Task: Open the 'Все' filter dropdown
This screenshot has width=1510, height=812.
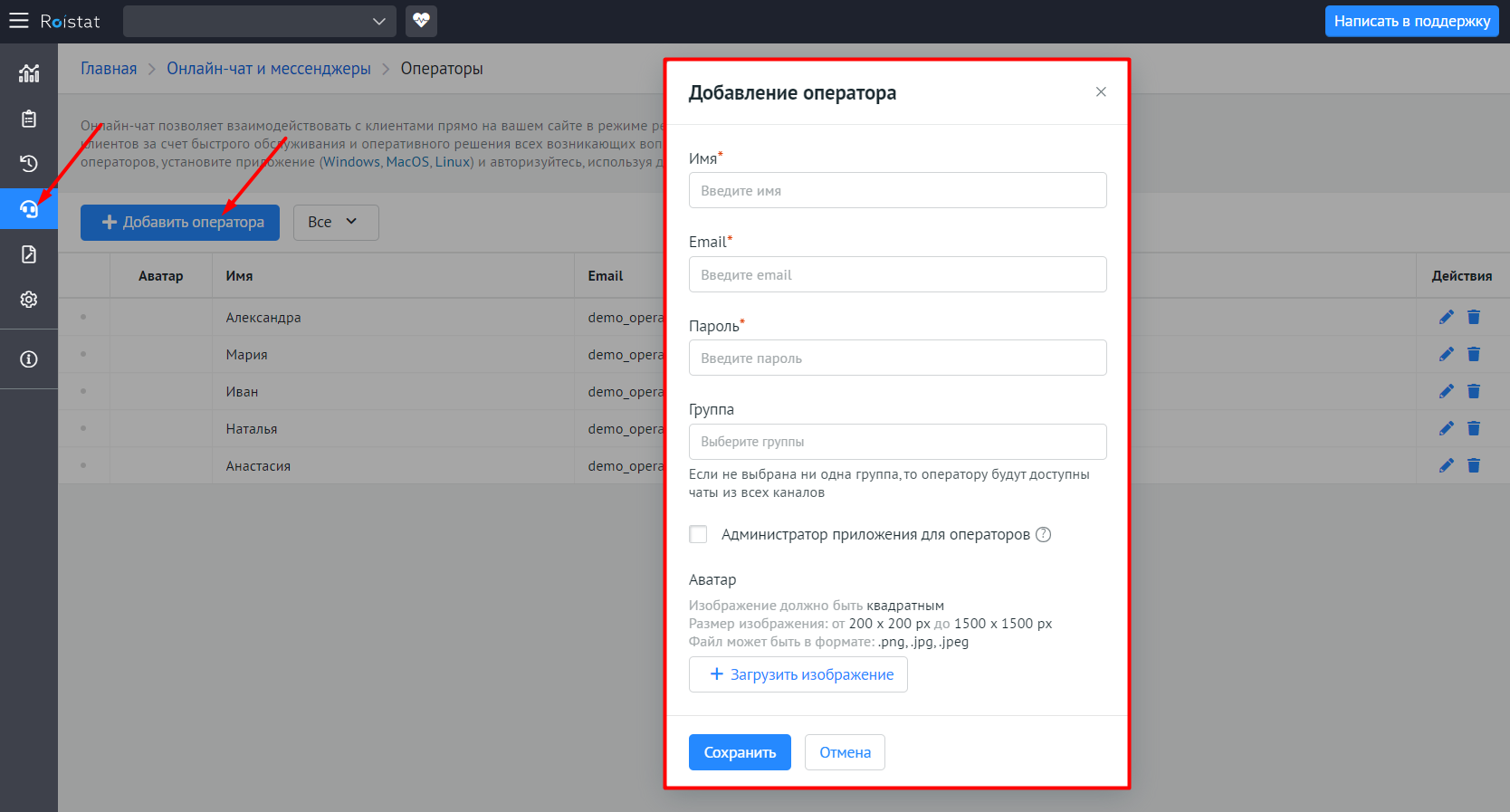Action: [x=335, y=223]
